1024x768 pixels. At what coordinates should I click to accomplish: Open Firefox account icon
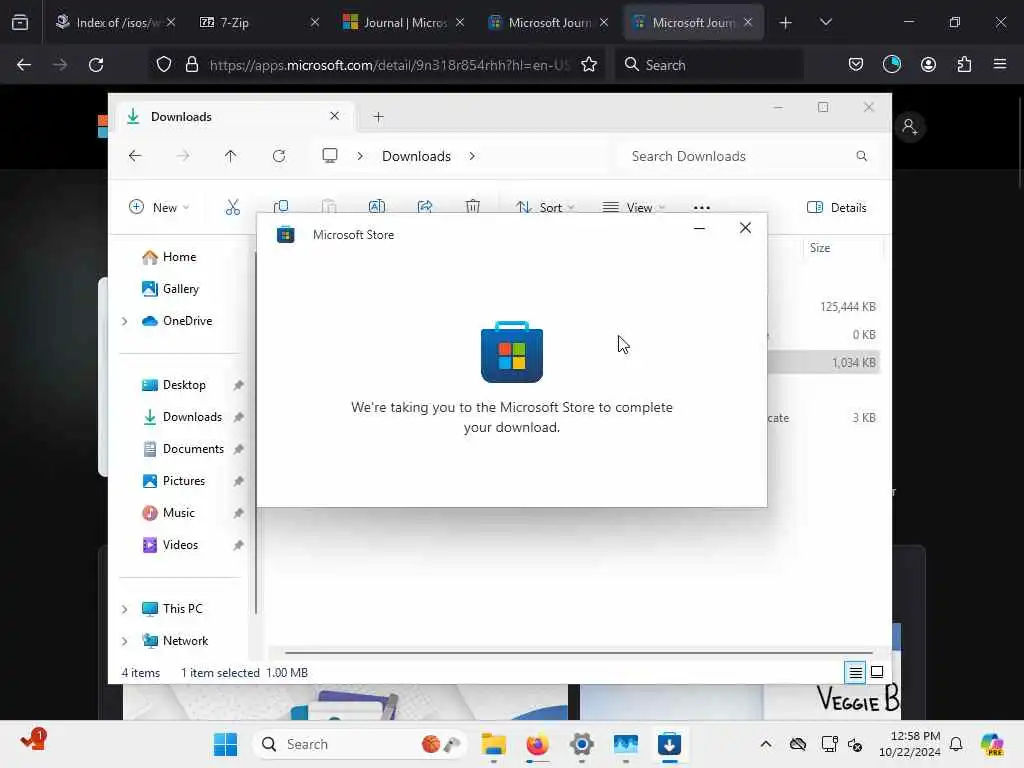pyautogui.click(x=928, y=65)
